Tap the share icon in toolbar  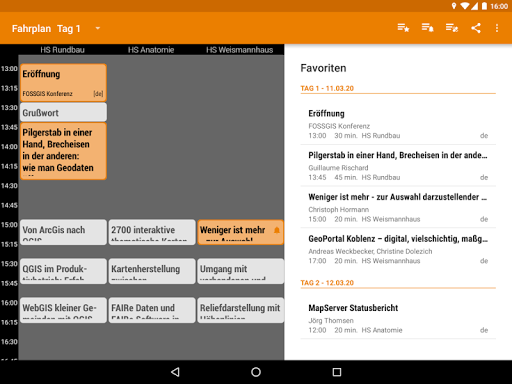point(476,28)
